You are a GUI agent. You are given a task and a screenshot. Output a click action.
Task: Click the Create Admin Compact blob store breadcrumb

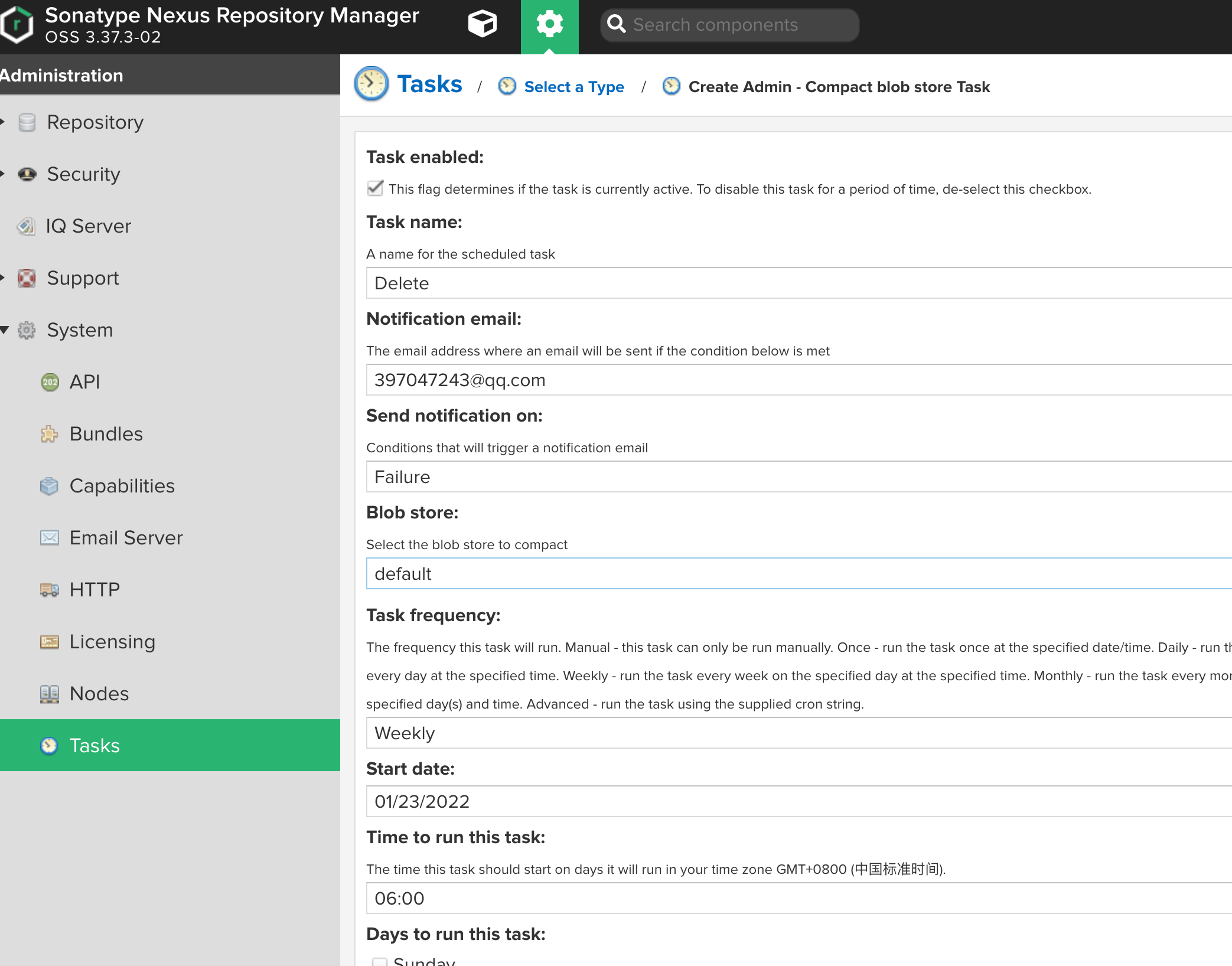tap(839, 87)
